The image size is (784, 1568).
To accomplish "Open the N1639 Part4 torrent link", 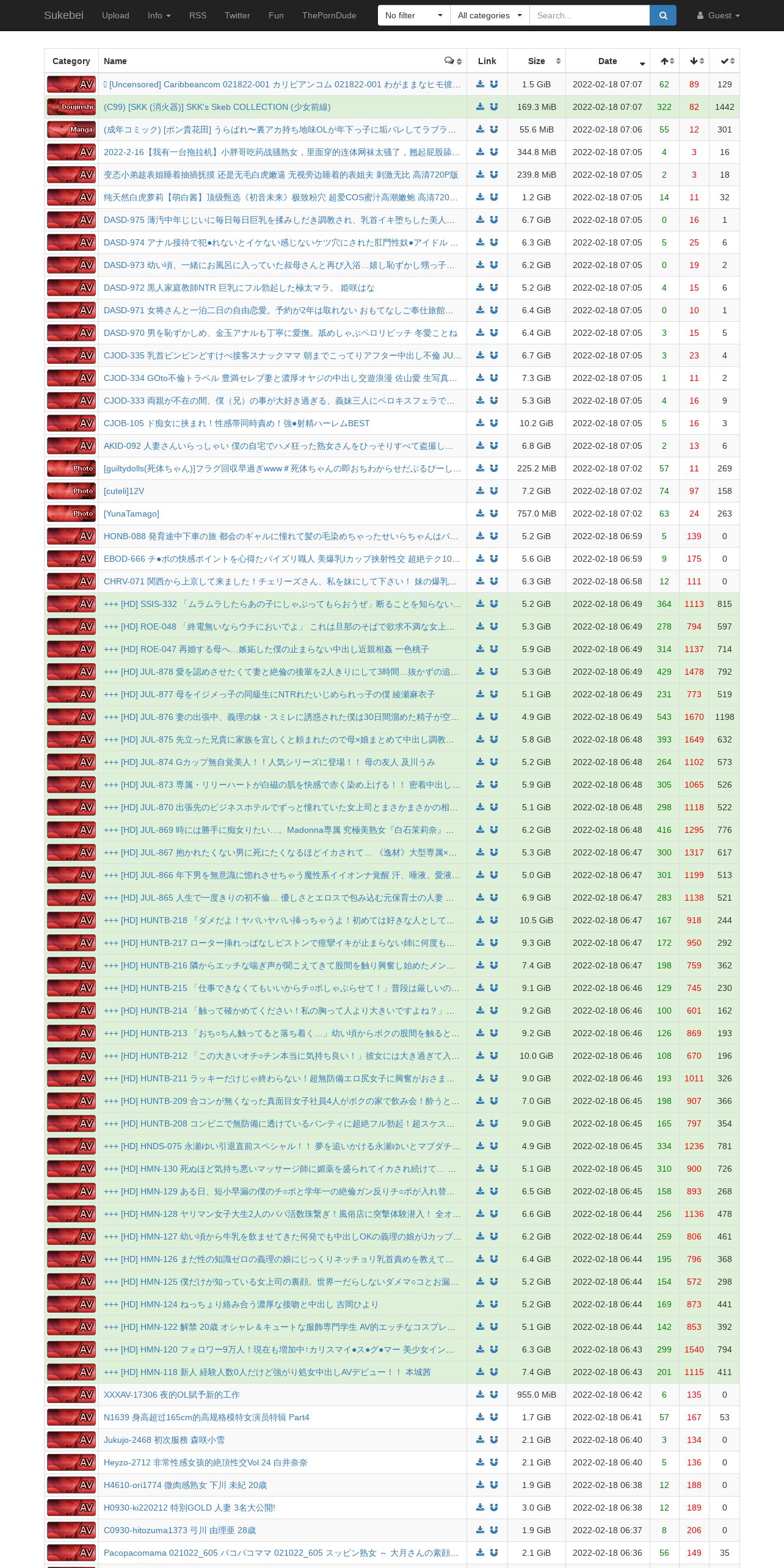I will coord(206,1417).
